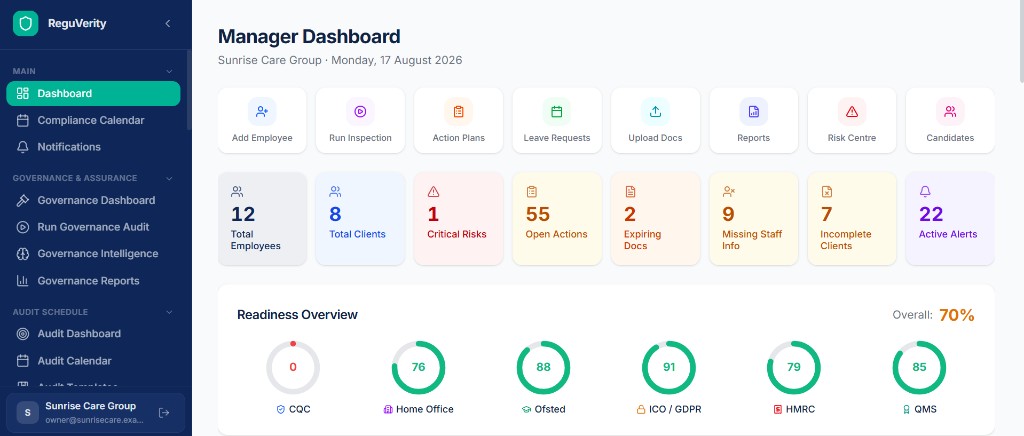
Task: Click the ICO / GDPR label below the ring
Action: click(675, 409)
